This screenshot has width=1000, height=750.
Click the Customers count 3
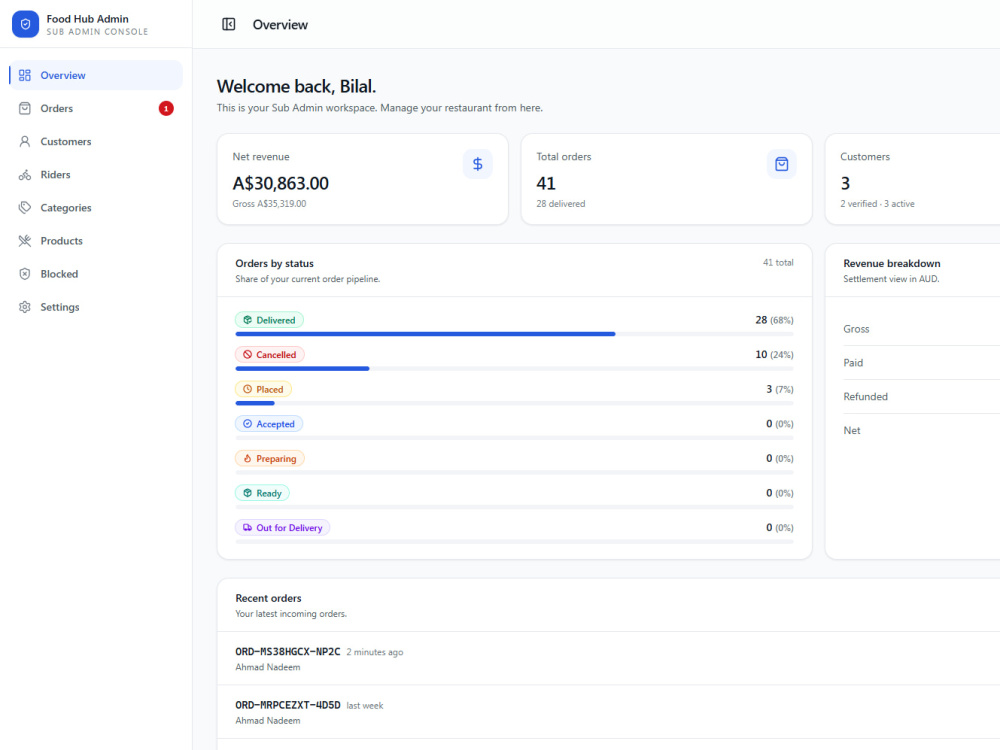[x=845, y=184]
